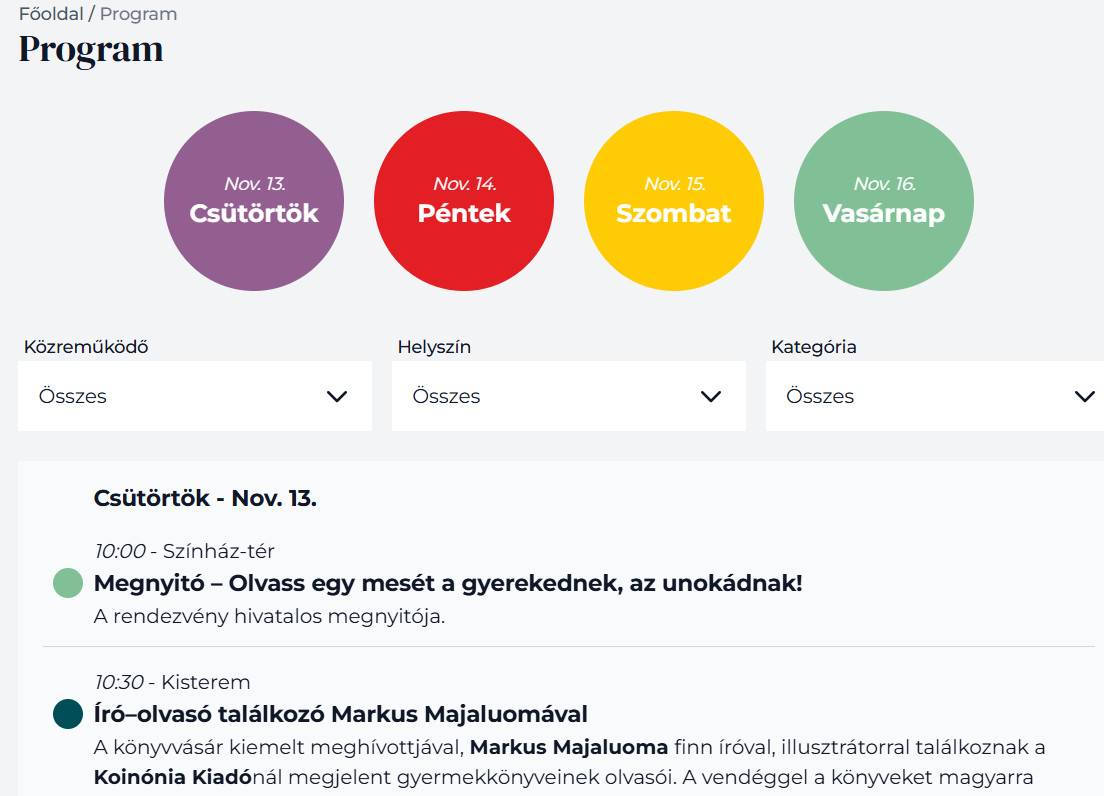Open the Kategória dropdown
This screenshot has height=796, width=1104.
(935, 396)
